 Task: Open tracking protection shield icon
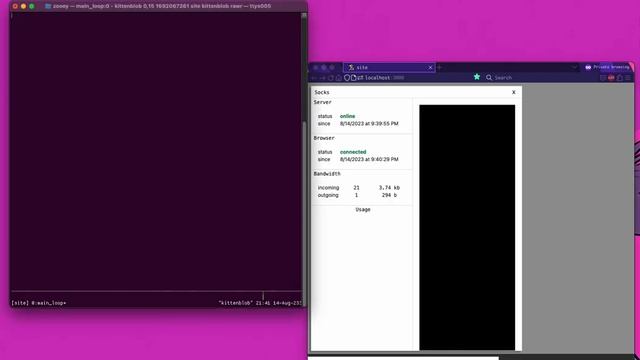click(347, 78)
